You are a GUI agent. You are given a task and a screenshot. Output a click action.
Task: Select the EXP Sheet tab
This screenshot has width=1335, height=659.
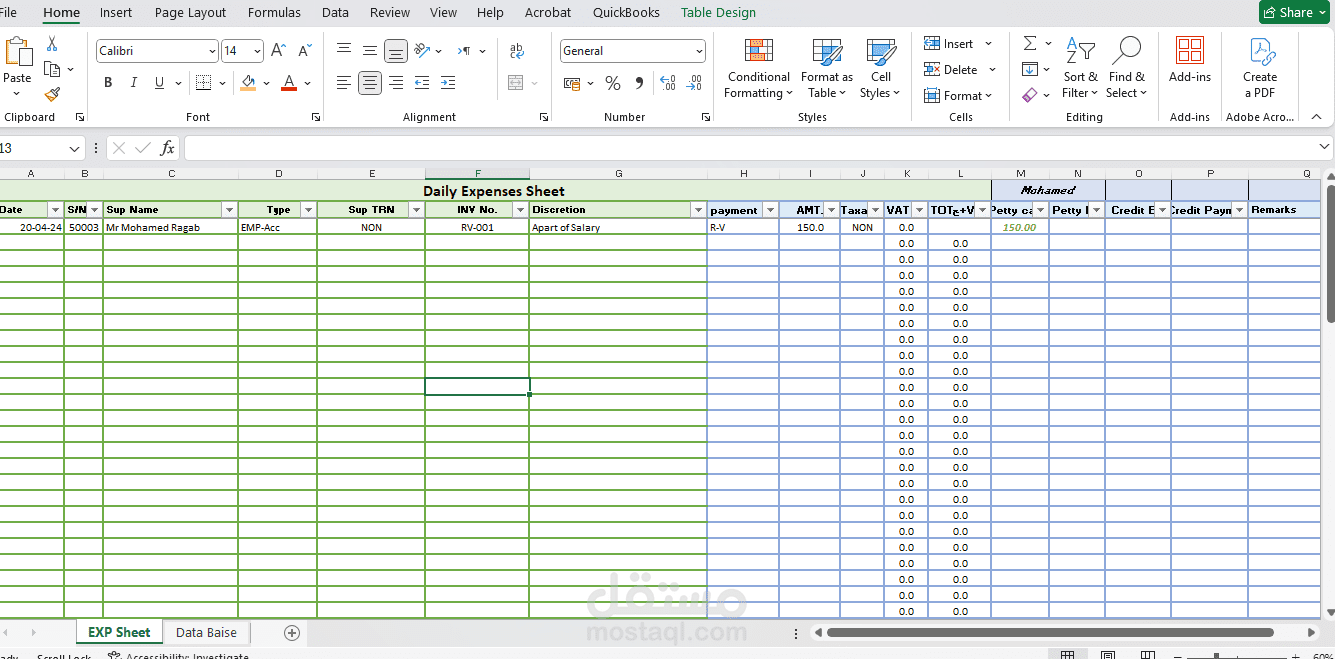119,632
